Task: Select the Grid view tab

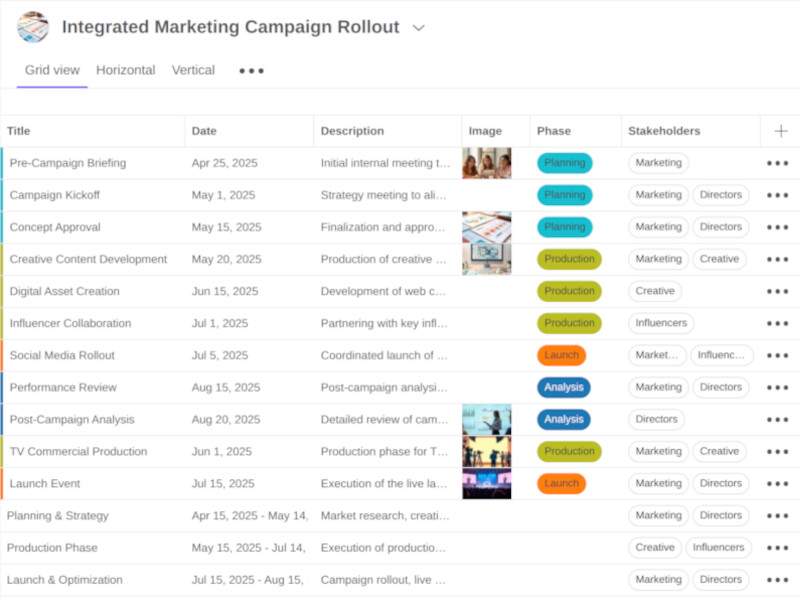Action: [52, 70]
